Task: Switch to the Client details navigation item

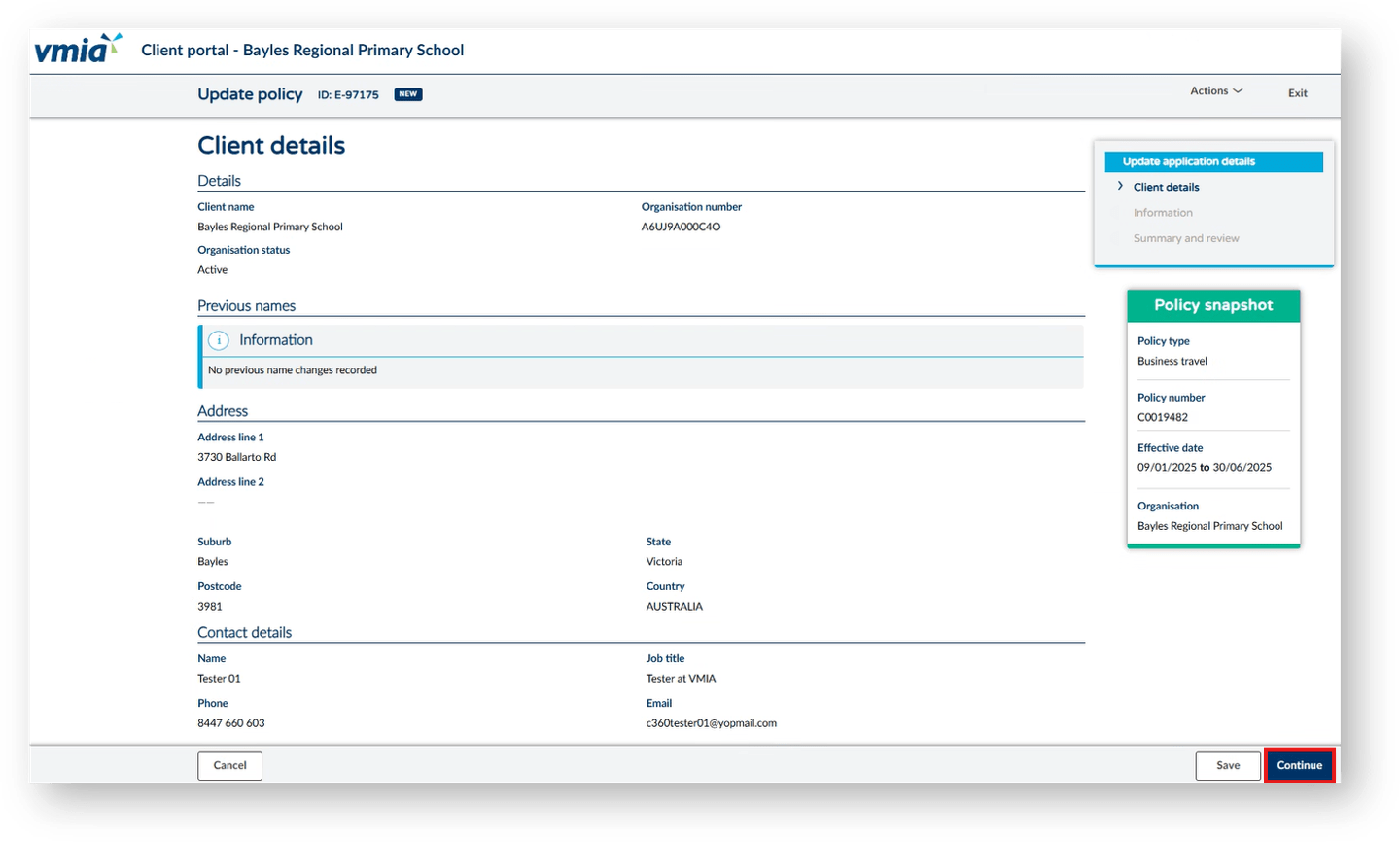Action: click(1166, 187)
